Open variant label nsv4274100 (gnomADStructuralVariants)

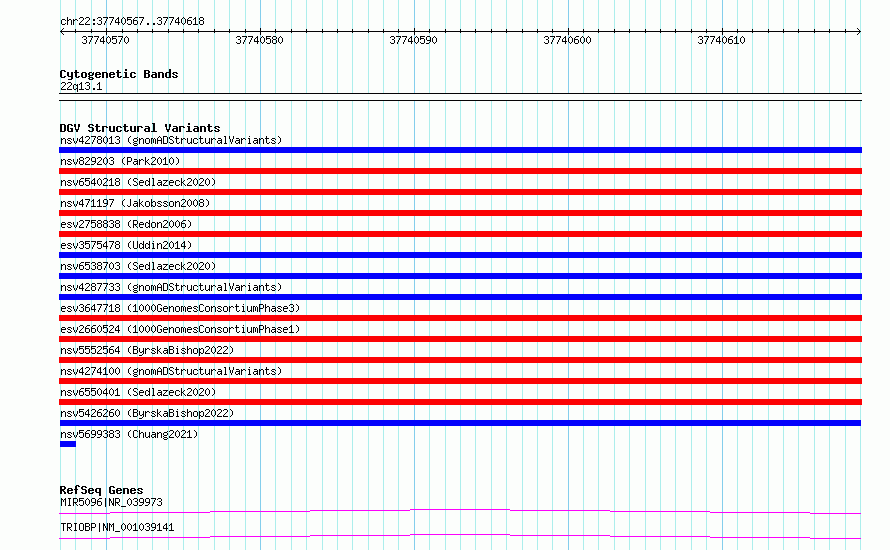pyautogui.click(x=171, y=371)
